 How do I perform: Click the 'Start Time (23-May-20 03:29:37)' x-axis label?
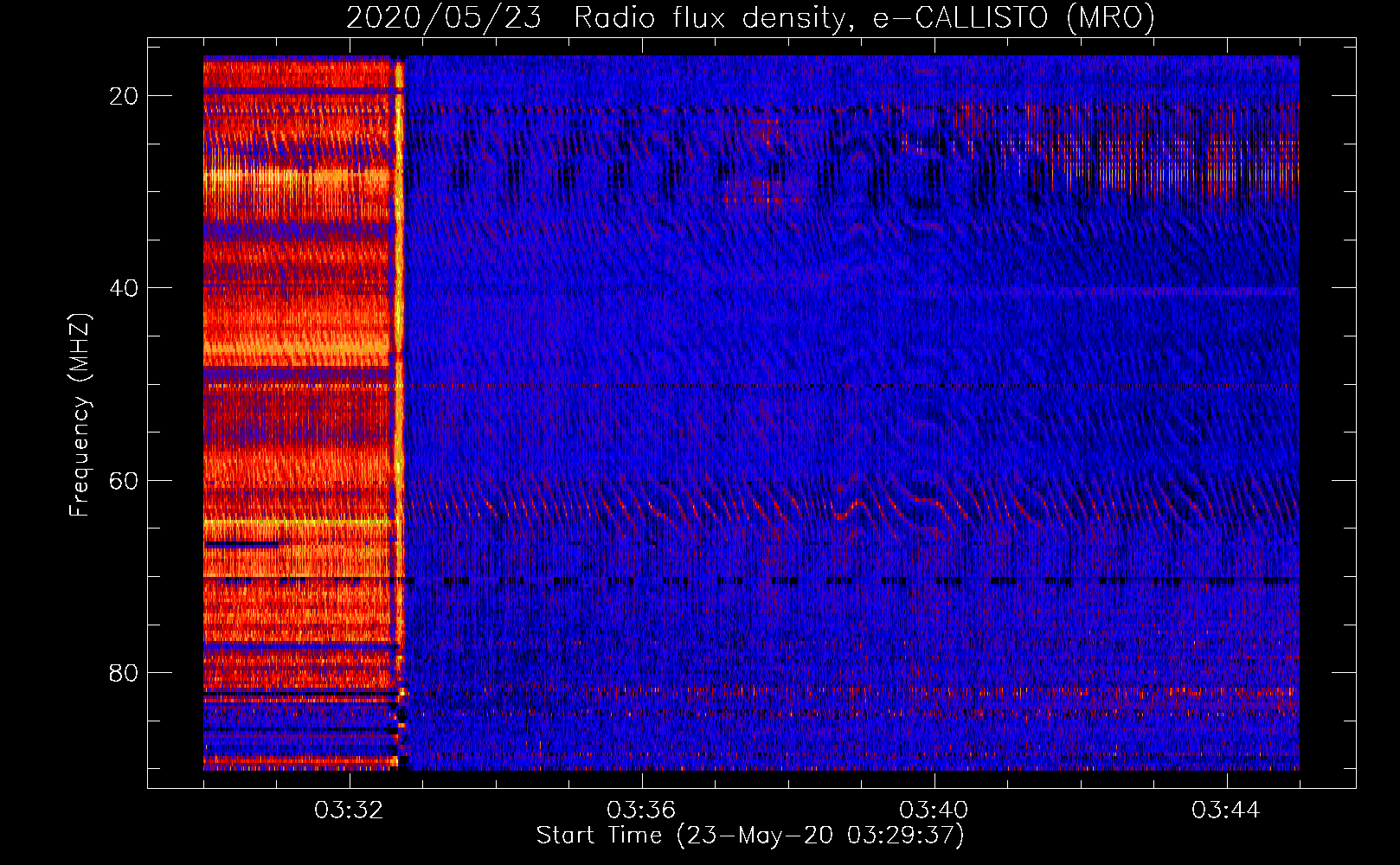coord(750,836)
